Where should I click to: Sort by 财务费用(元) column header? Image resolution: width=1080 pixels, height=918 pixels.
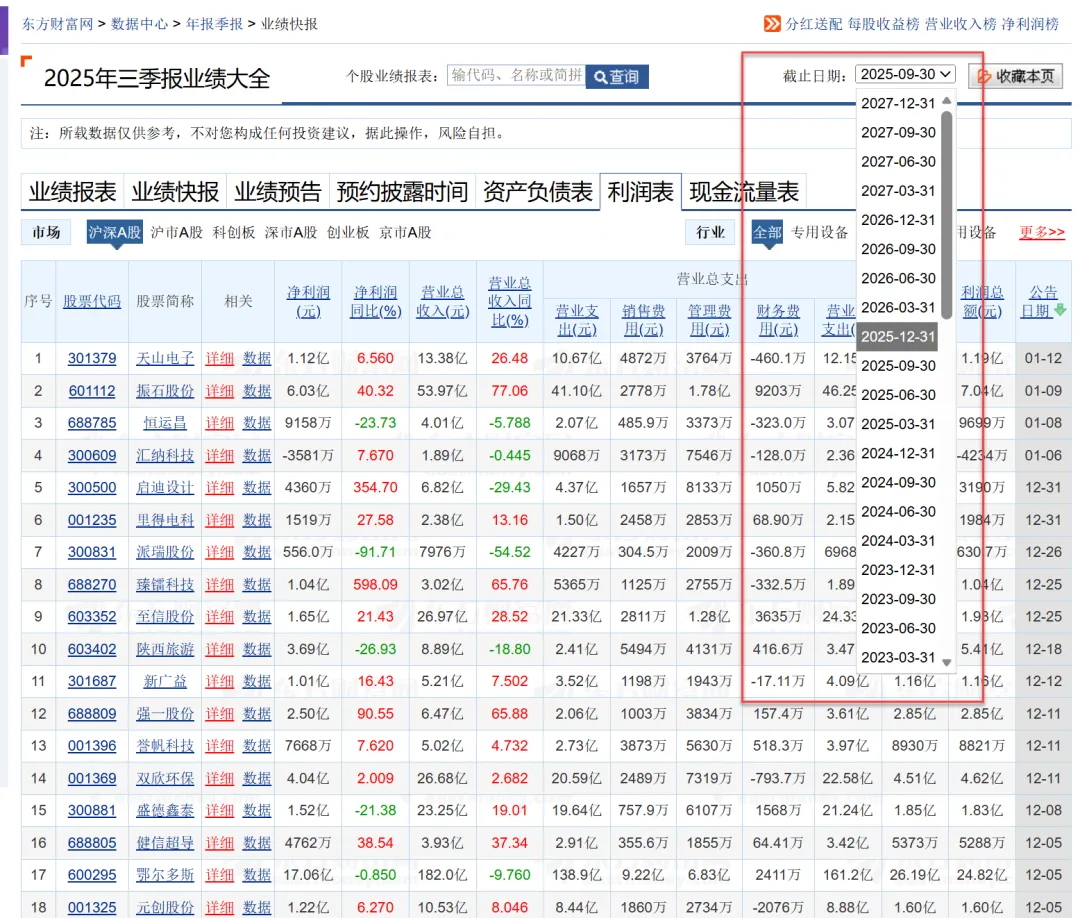click(x=778, y=320)
